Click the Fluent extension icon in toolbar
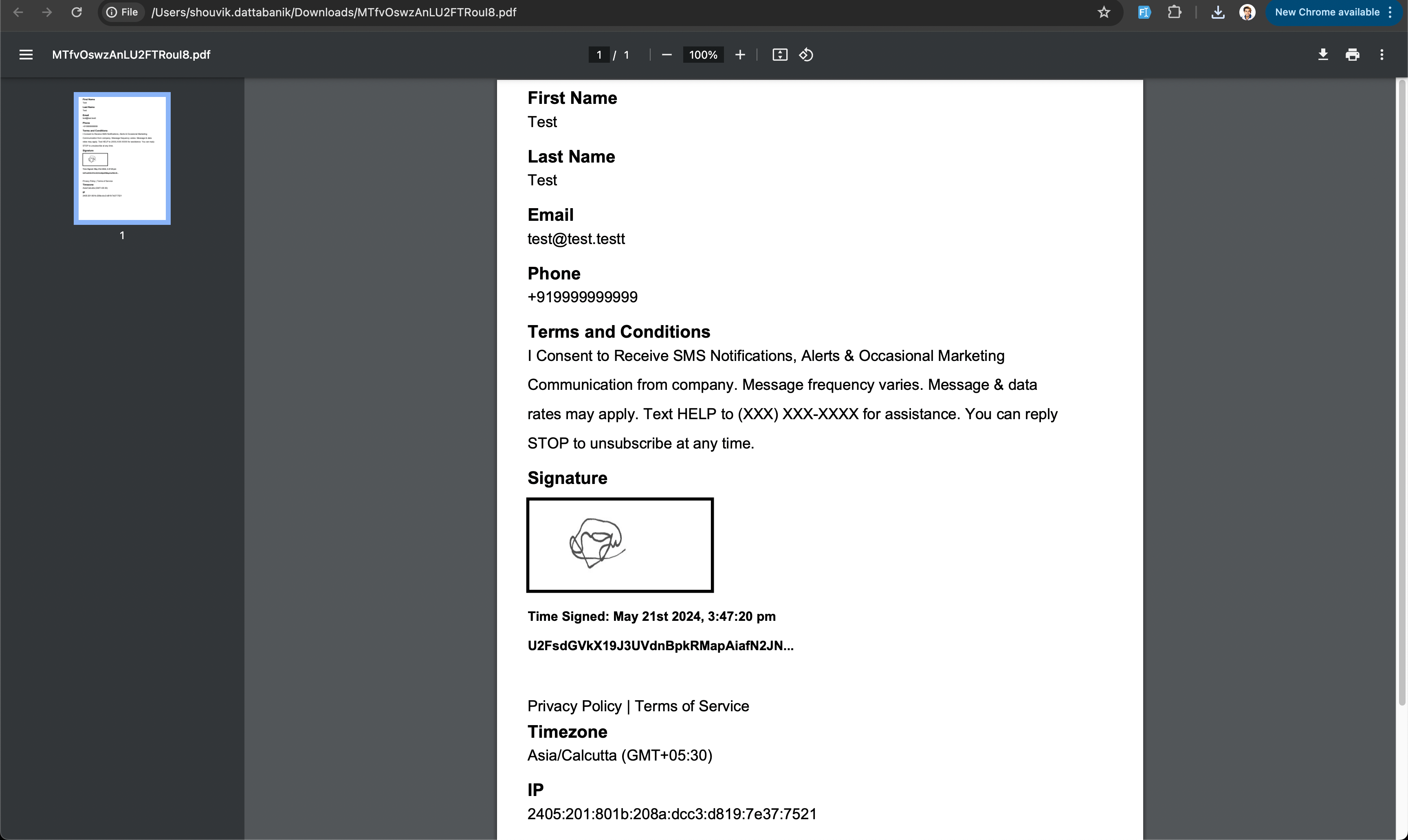The width and height of the screenshot is (1408, 840). point(1144,12)
